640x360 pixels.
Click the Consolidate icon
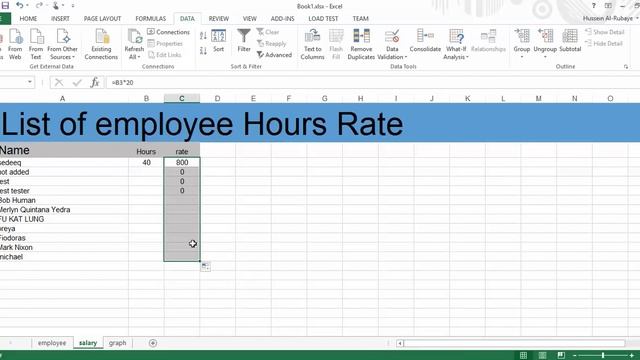[425, 41]
